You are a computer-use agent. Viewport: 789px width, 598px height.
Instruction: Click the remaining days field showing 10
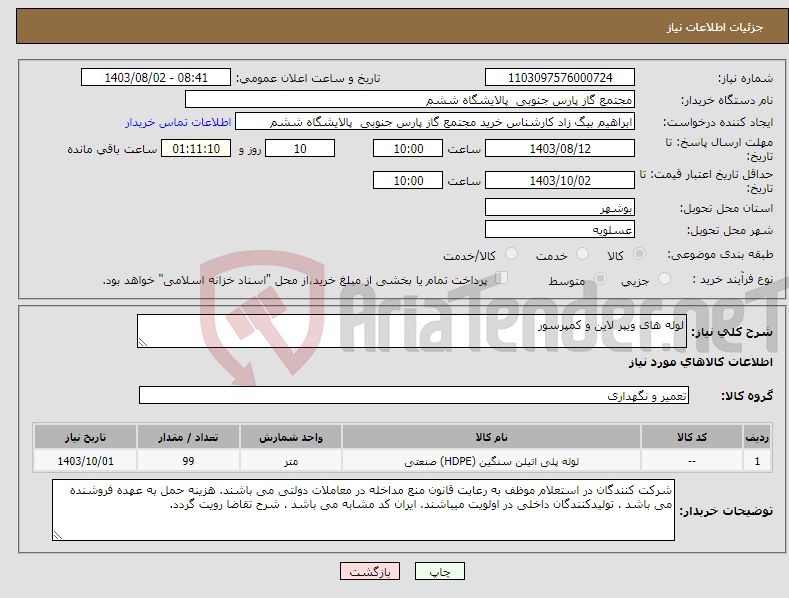pyautogui.click(x=300, y=148)
